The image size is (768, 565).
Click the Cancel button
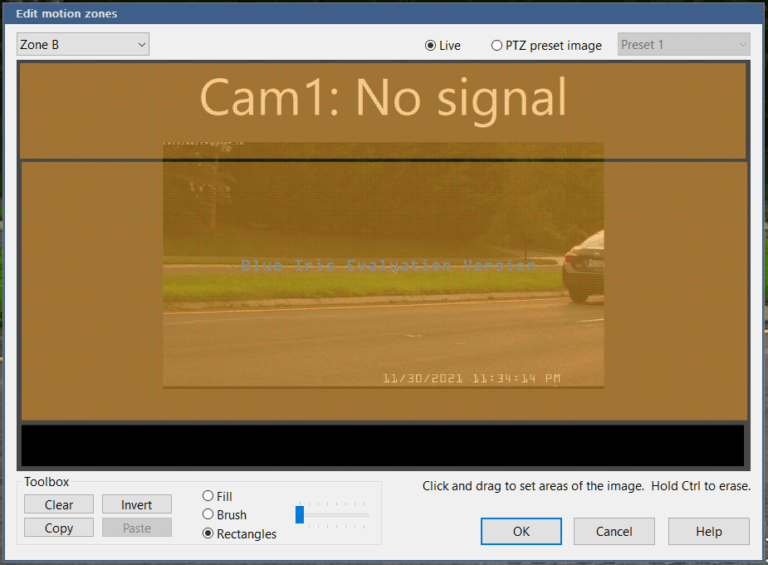614,531
